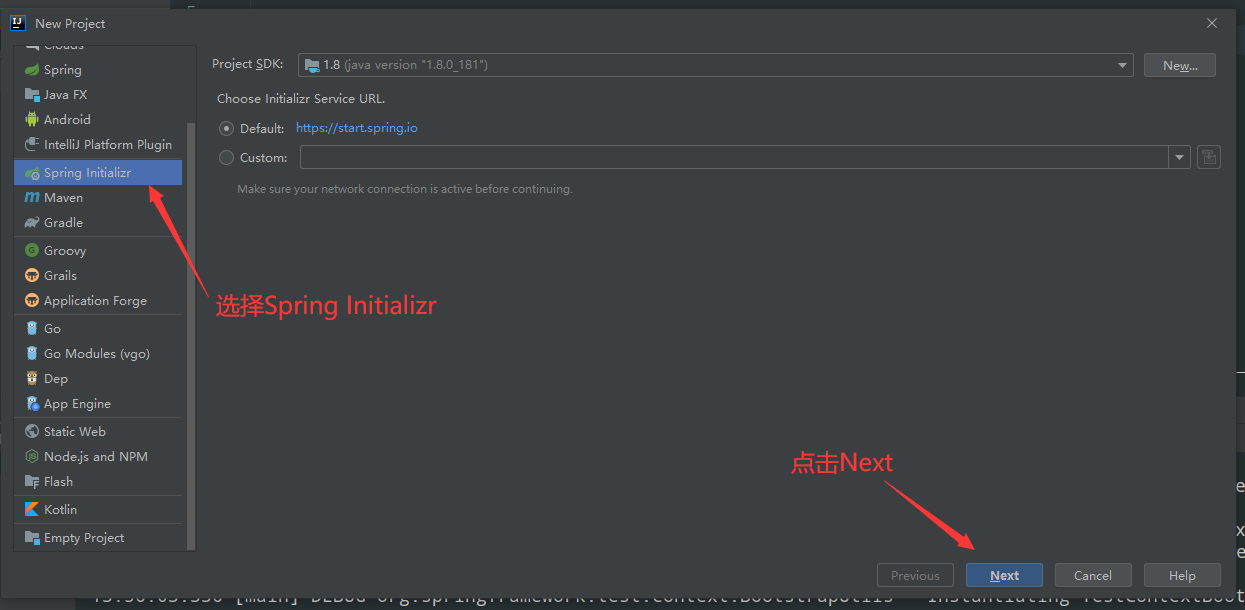Screen dimensions: 1245x610
Task: Click the browse icon beside the Custom field
Action: 1208,157
